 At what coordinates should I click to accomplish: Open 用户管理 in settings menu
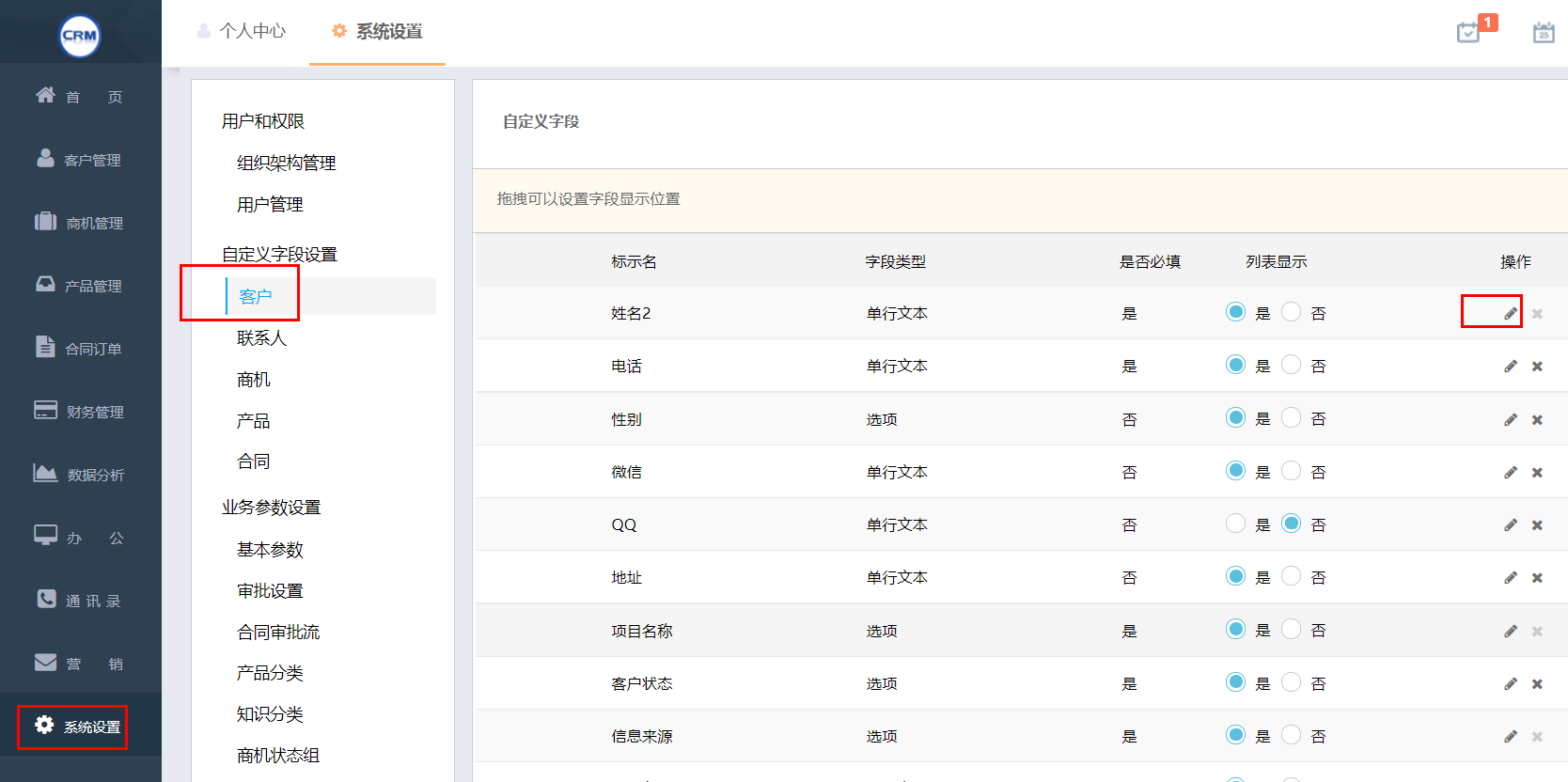pos(270,204)
